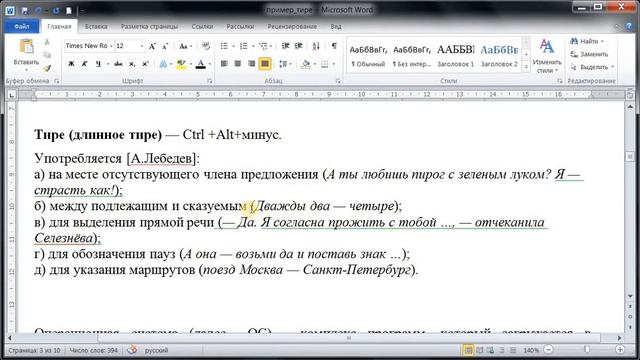The image size is (640, 360).
Task: Click the Bullets list icon
Action: point(224,46)
